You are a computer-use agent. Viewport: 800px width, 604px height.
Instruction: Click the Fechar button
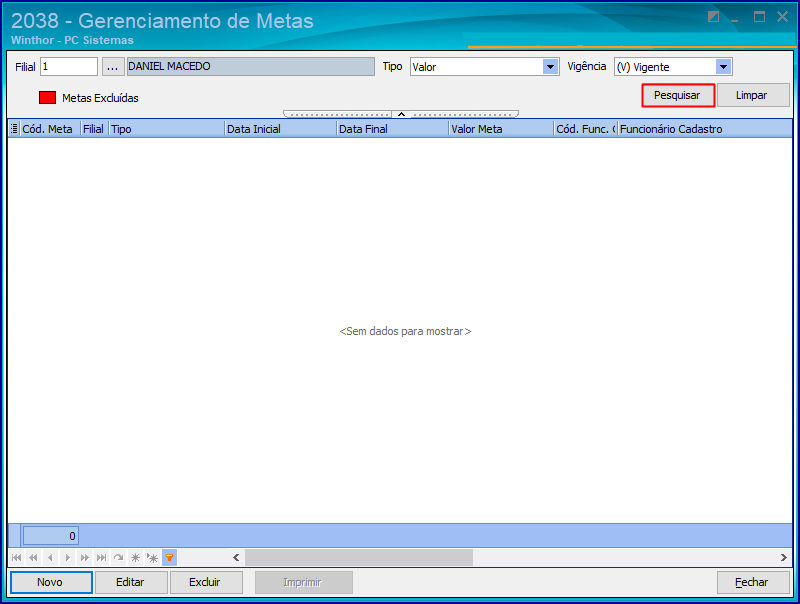[753, 583]
